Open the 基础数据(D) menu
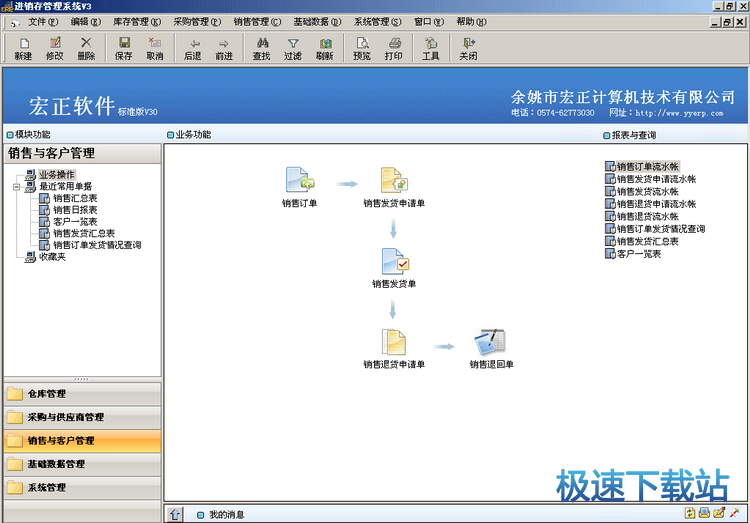The image size is (750, 523). 318,22
